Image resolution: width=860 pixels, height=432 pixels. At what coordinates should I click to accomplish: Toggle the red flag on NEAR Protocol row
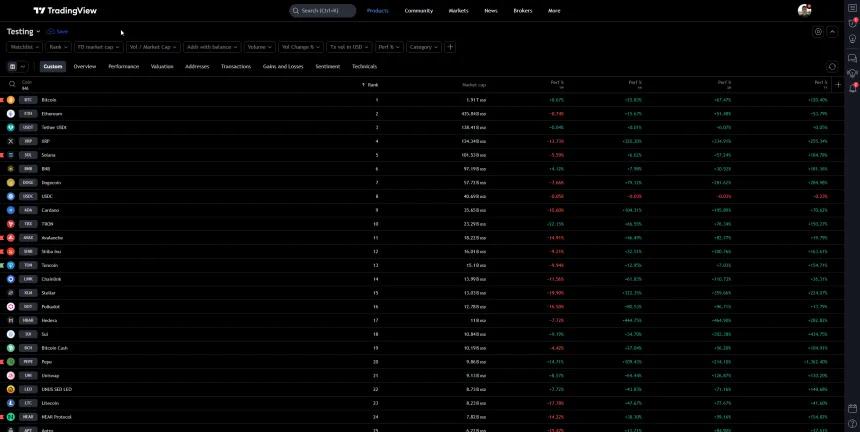2,417
